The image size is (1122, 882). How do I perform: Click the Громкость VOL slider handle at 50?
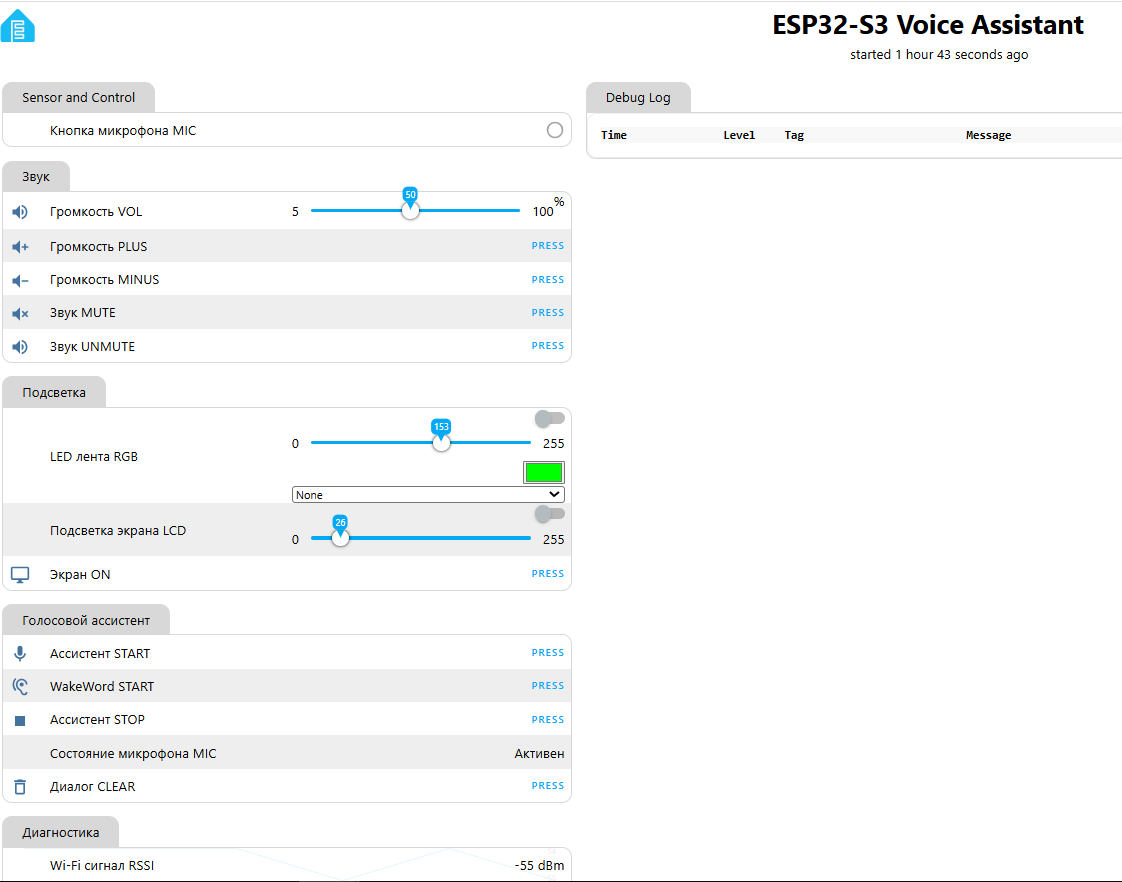tap(410, 210)
